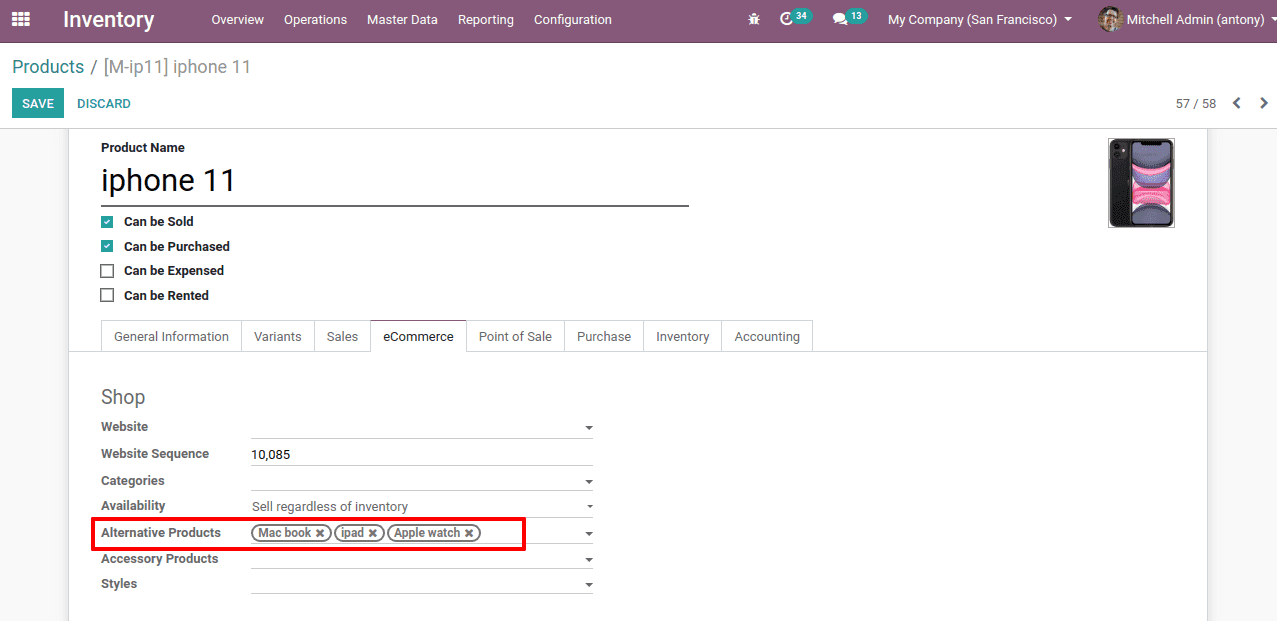Go to previous record arrow
Image resolution: width=1277 pixels, height=621 pixels.
click(1237, 103)
